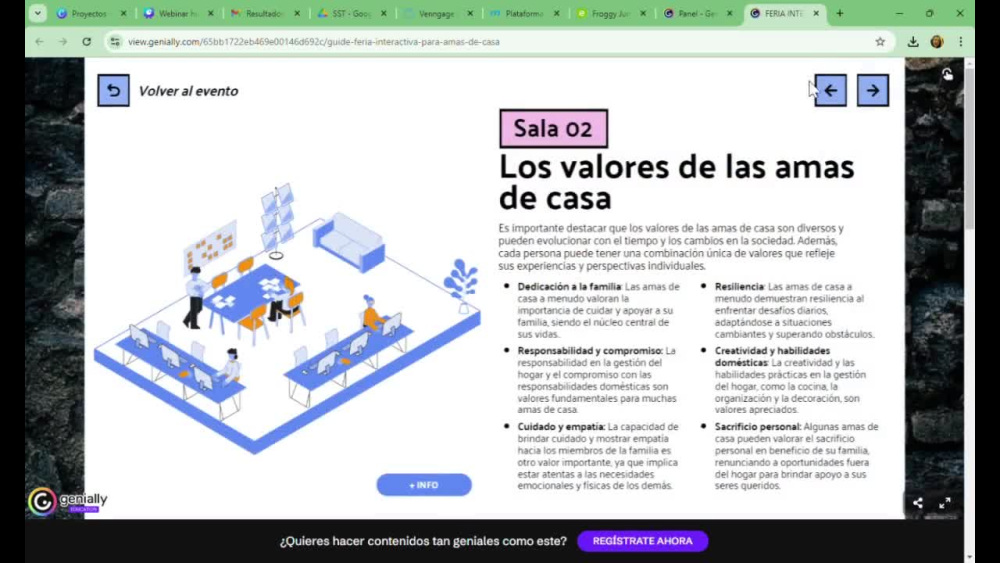Reload the page
1000x563 pixels.
coord(87,42)
